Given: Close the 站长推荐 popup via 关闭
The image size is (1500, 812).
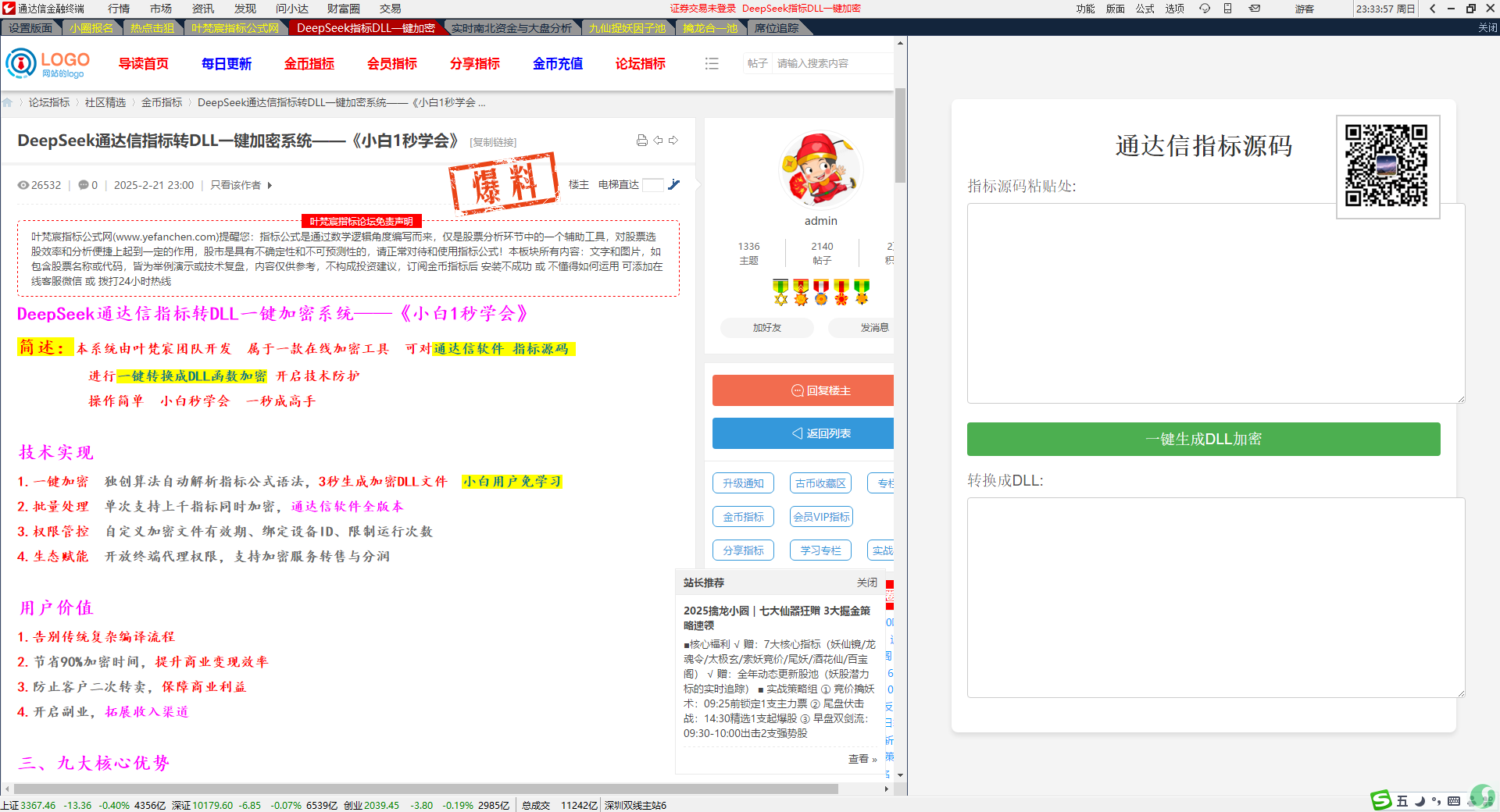Looking at the screenshot, I should point(866,582).
